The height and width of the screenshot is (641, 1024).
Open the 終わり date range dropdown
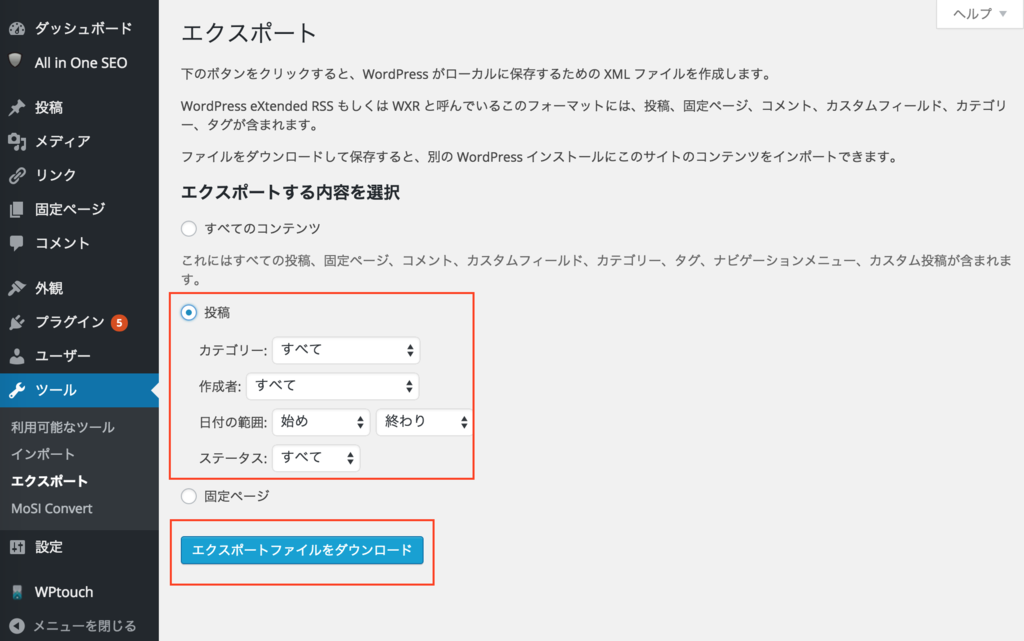[424, 422]
